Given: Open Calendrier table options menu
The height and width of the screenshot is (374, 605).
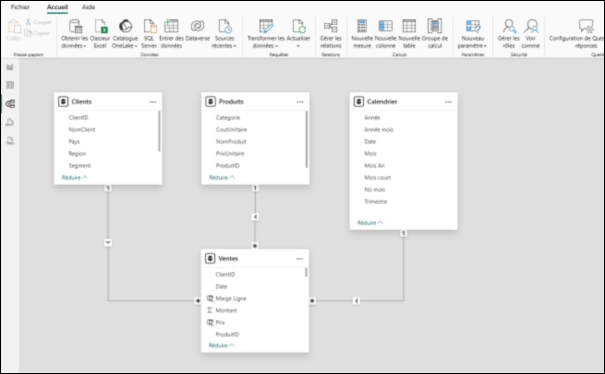Looking at the screenshot, I should coord(448,102).
